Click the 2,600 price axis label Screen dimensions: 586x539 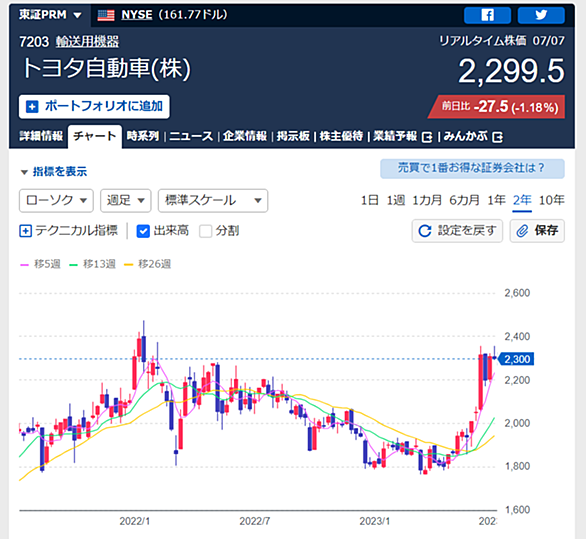517,293
